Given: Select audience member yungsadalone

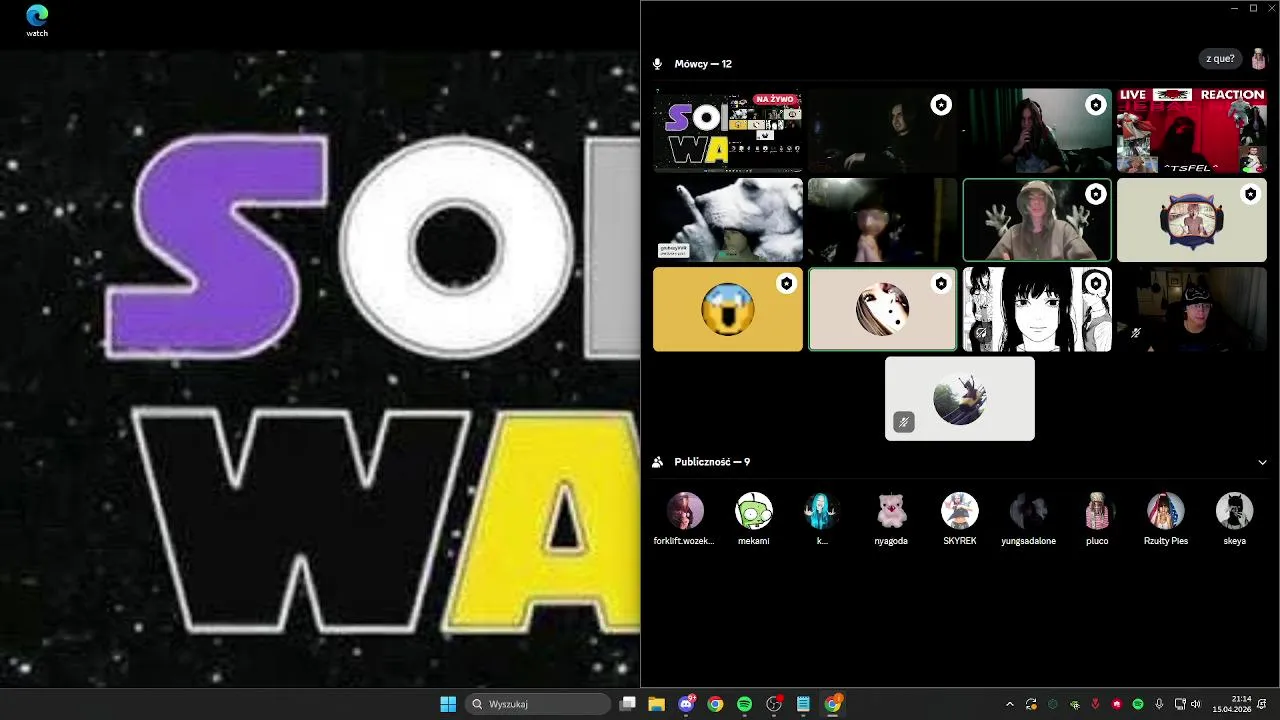Looking at the screenshot, I should [1029, 519].
